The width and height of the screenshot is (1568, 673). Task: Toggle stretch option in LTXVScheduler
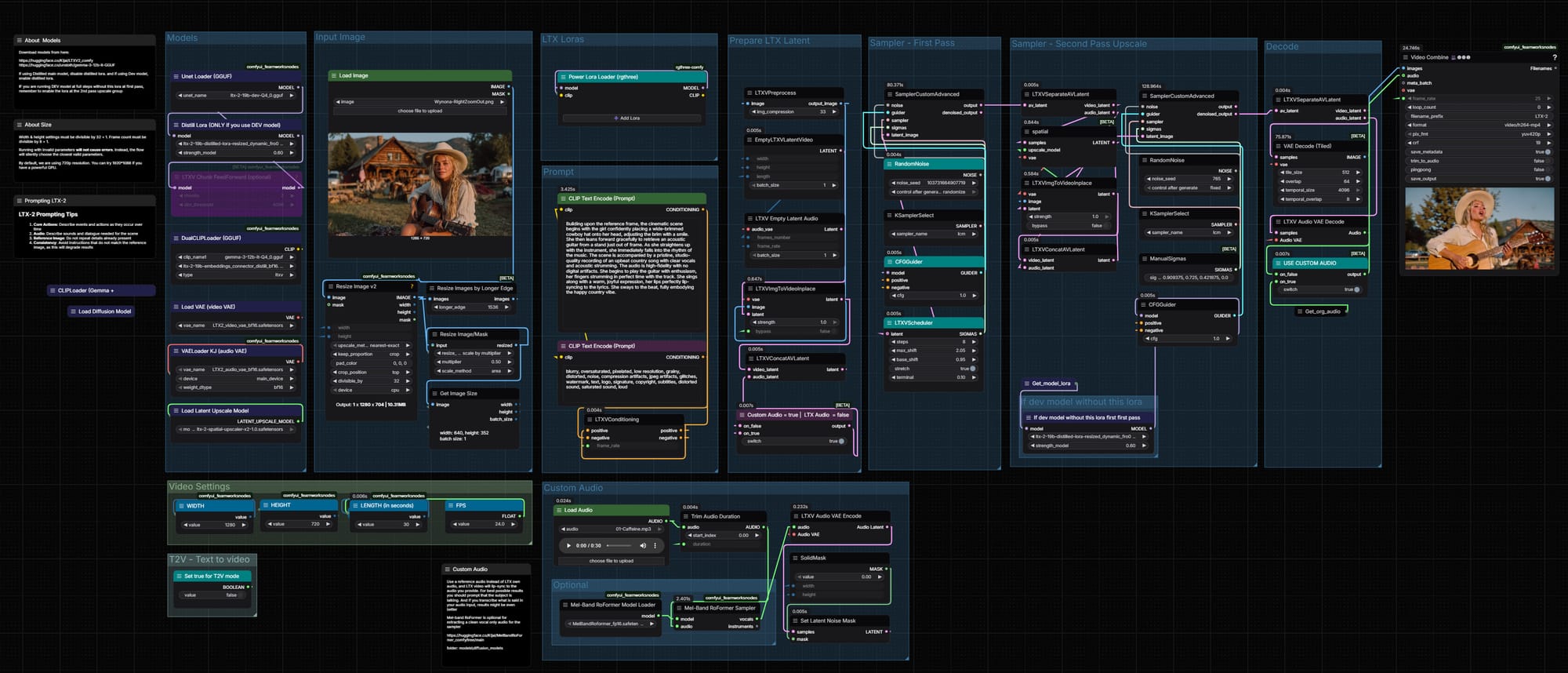(x=972, y=369)
